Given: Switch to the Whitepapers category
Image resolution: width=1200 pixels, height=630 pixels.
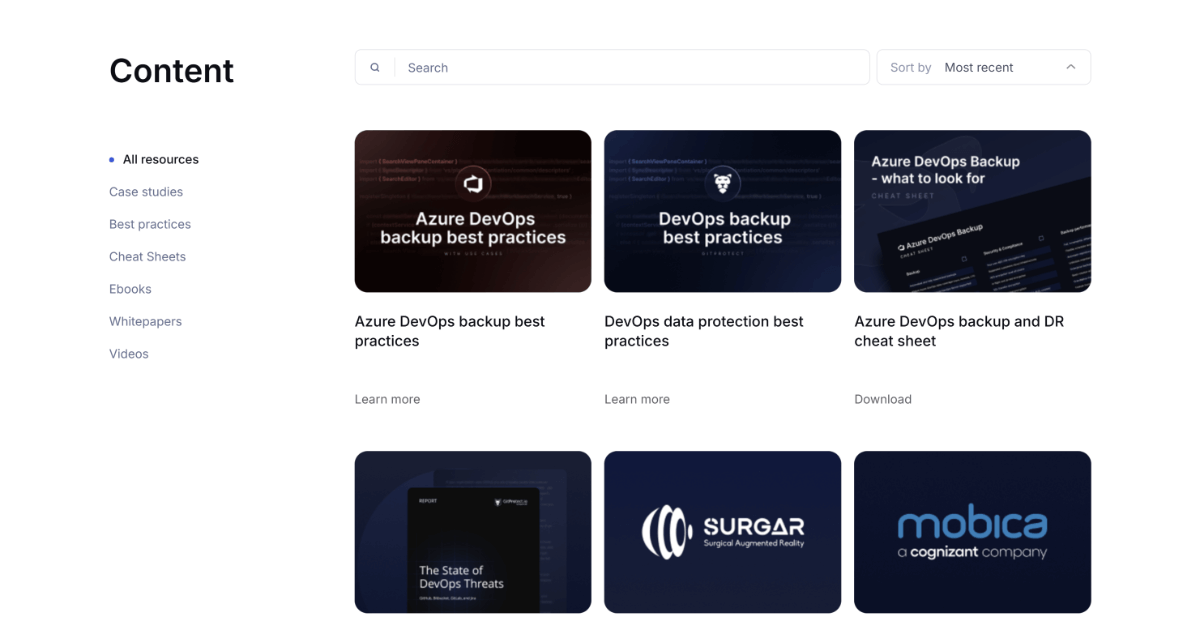Looking at the screenshot, I should pyautogui.click(x=145, y=321).
